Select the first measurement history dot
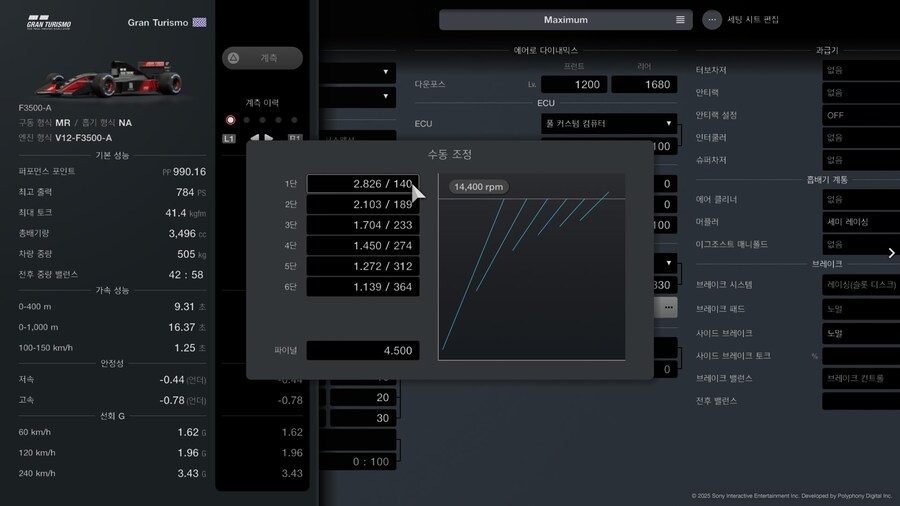This screenshot has height=506, width=900. tap(231, 120)
